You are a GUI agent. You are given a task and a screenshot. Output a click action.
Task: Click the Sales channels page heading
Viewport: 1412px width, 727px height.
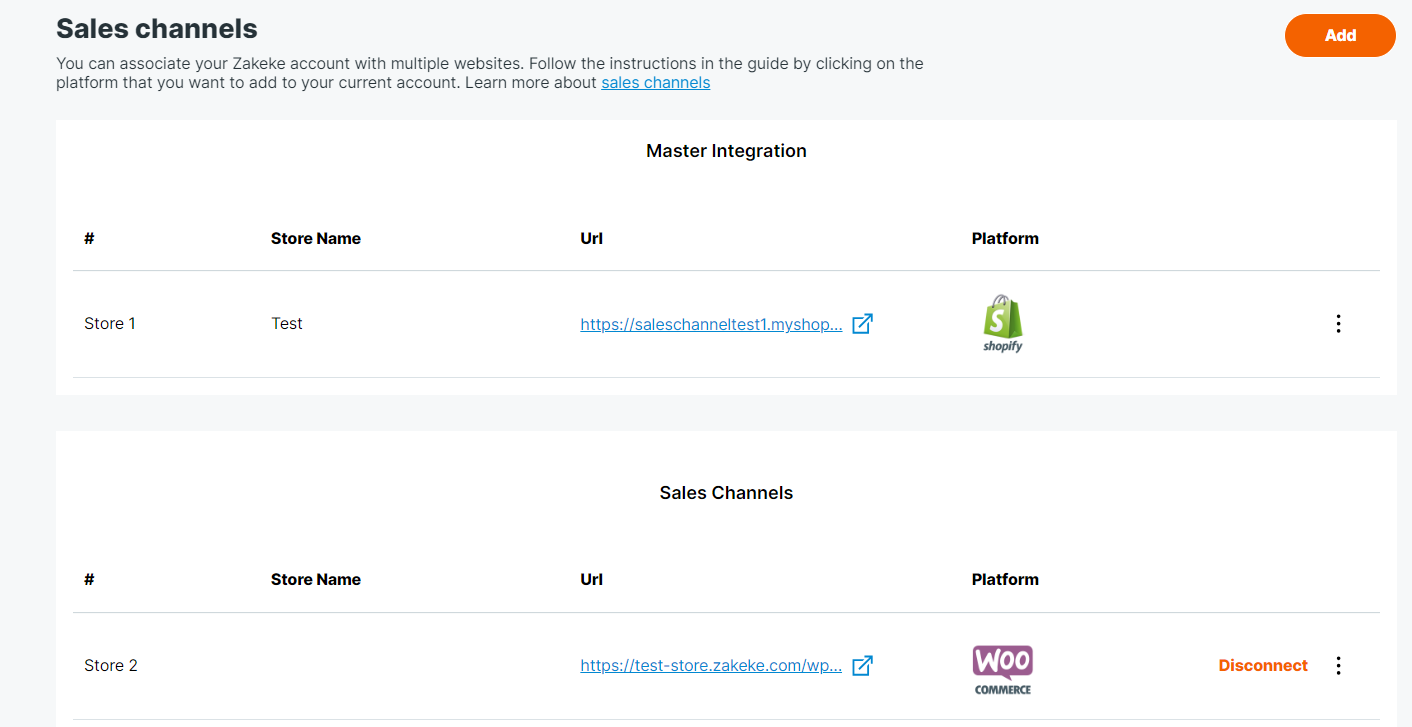click(x=157, y=29)
